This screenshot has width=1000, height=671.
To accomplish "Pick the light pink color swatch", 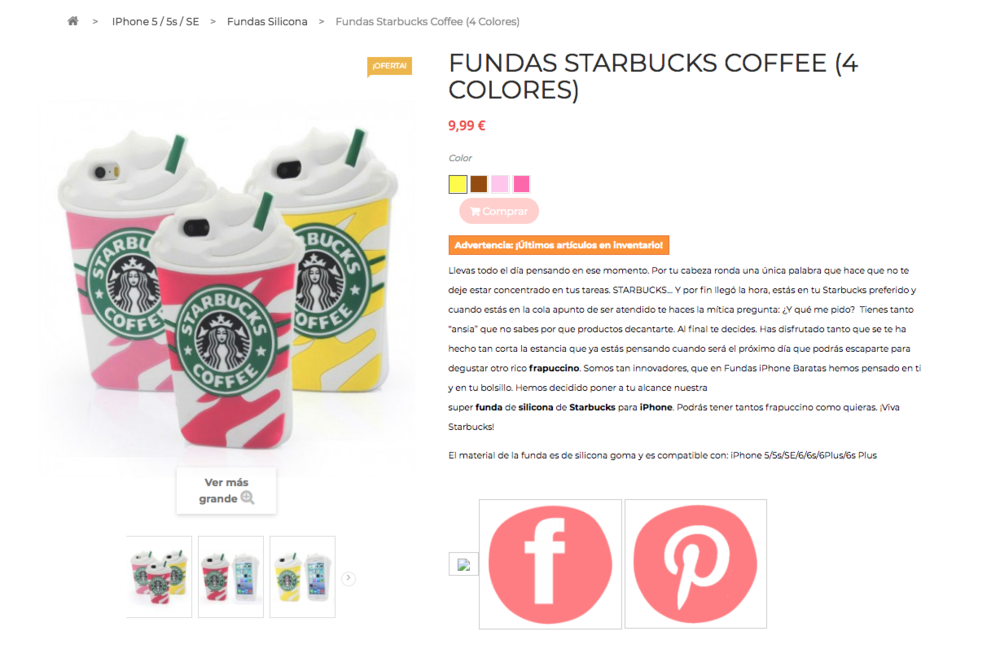I will coord(500,184).
